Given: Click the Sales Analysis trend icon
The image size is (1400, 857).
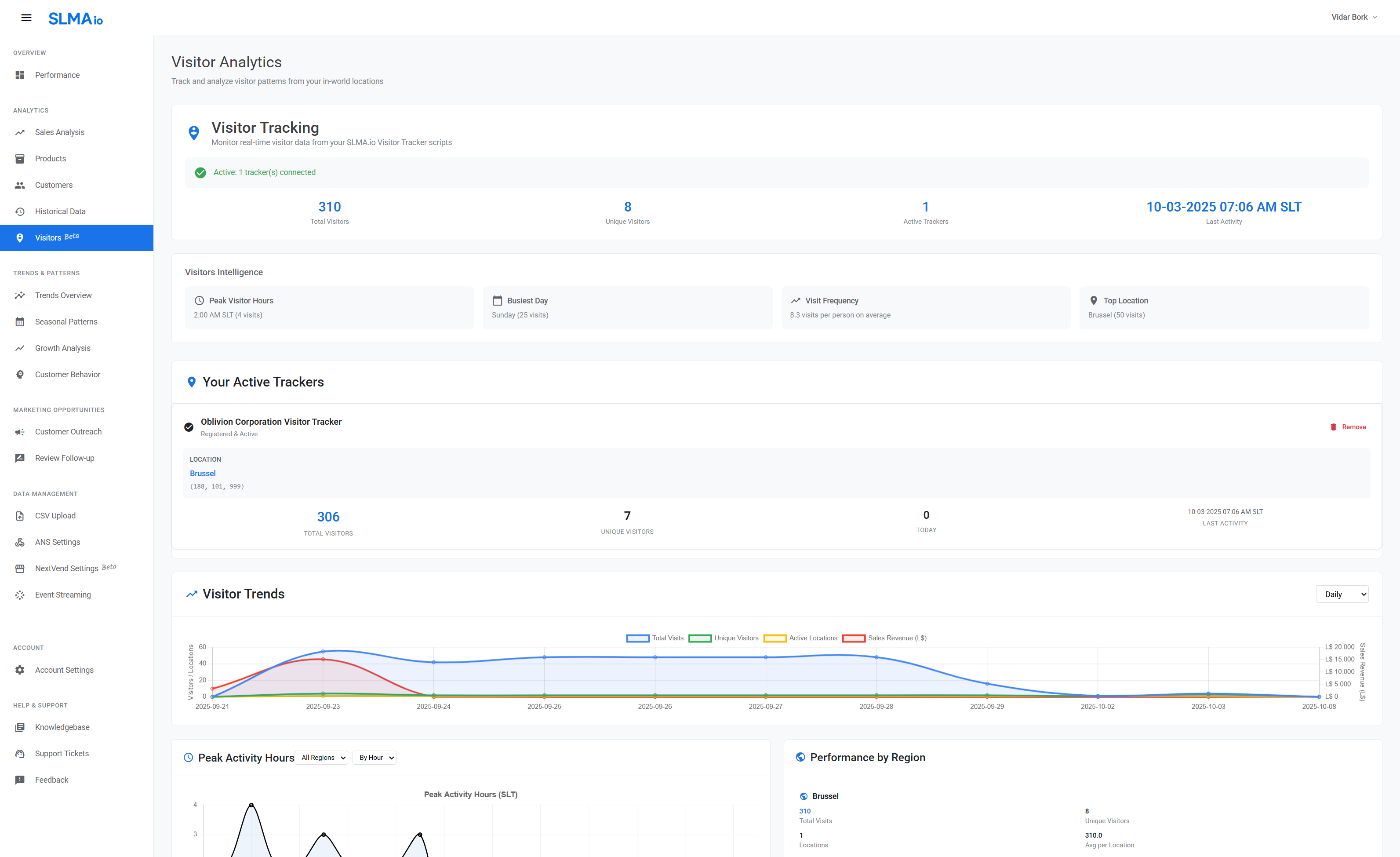Looking at the screenshot, I should point(20,132).
